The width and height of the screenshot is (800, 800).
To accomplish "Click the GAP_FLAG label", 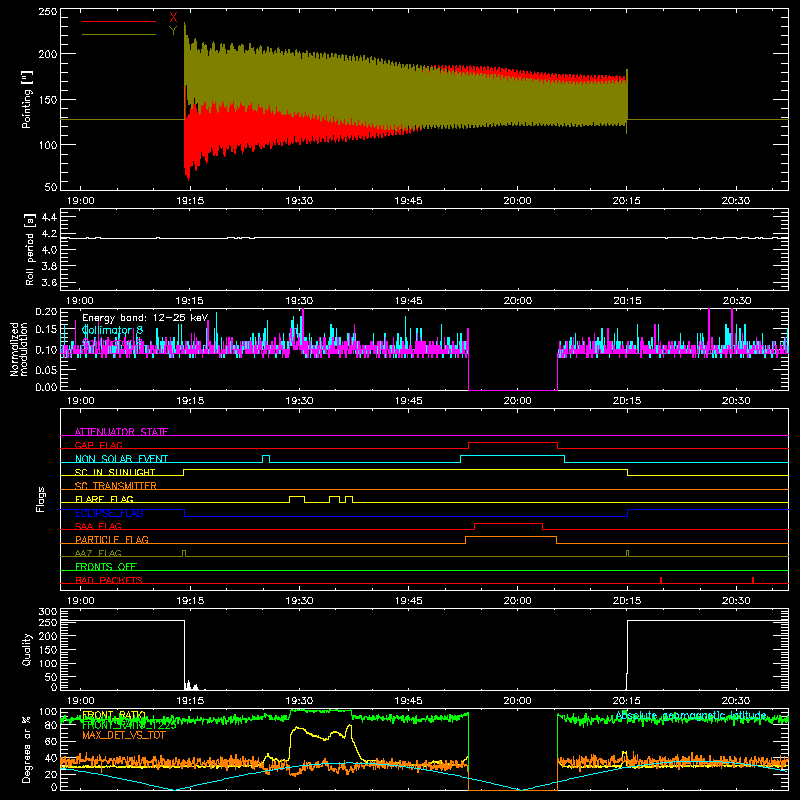I will (98, 445).
